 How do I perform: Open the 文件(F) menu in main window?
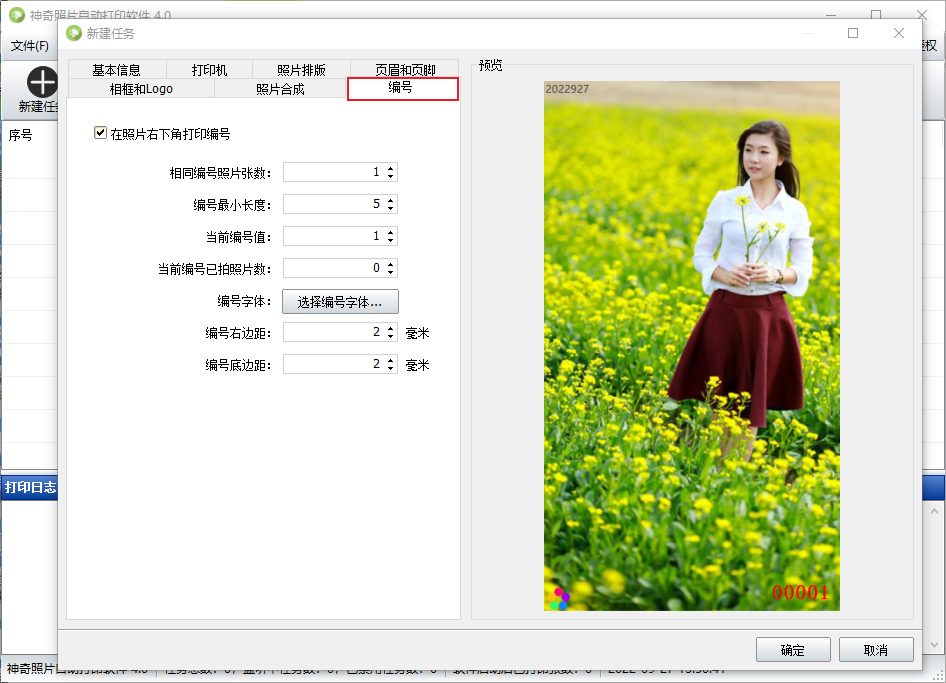(x=30, y=46)
